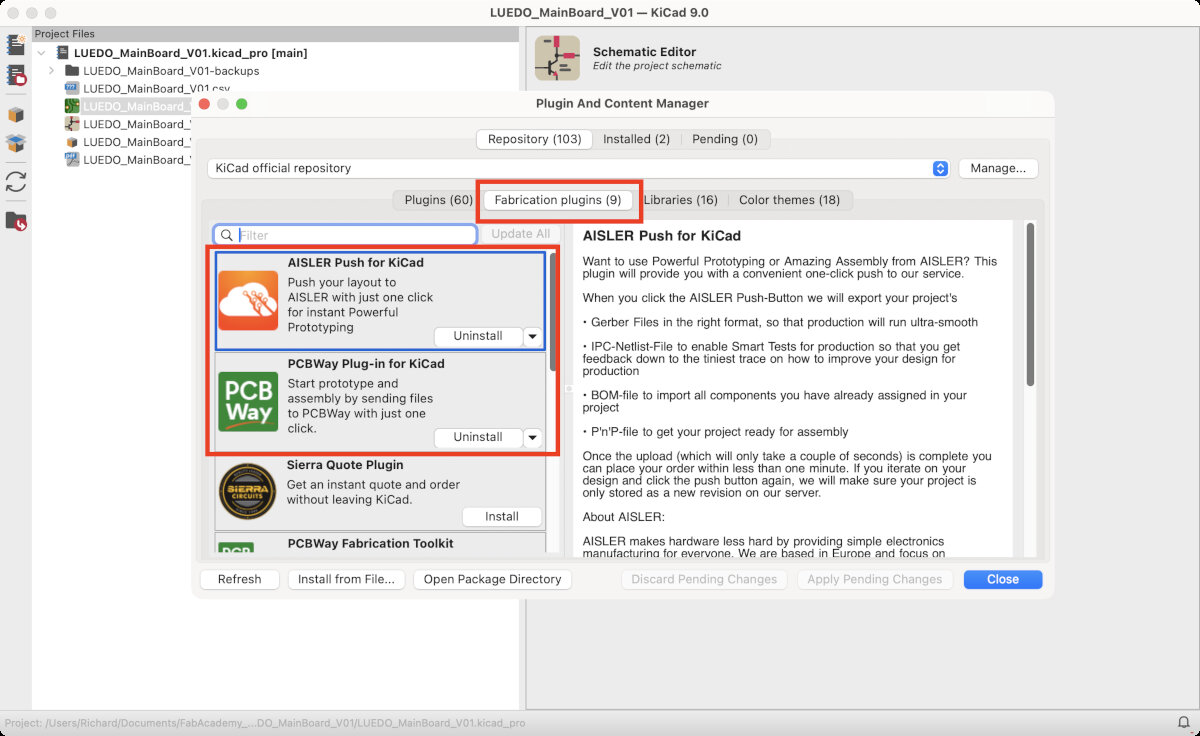Image resolution: width=1200 pixels, height=736 pixels.
Task: Open the Fabrication plugins (9) tab
Action: (558, 200)
